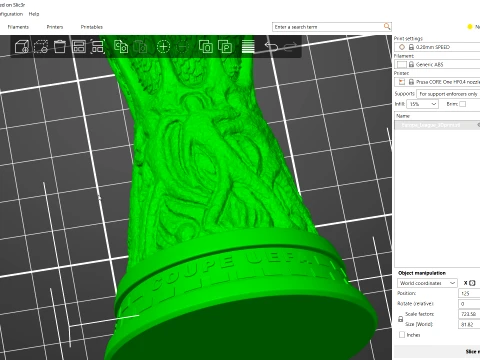
Task: Click the Copy icon in 3D toolbar
Action: click(121, 47)
